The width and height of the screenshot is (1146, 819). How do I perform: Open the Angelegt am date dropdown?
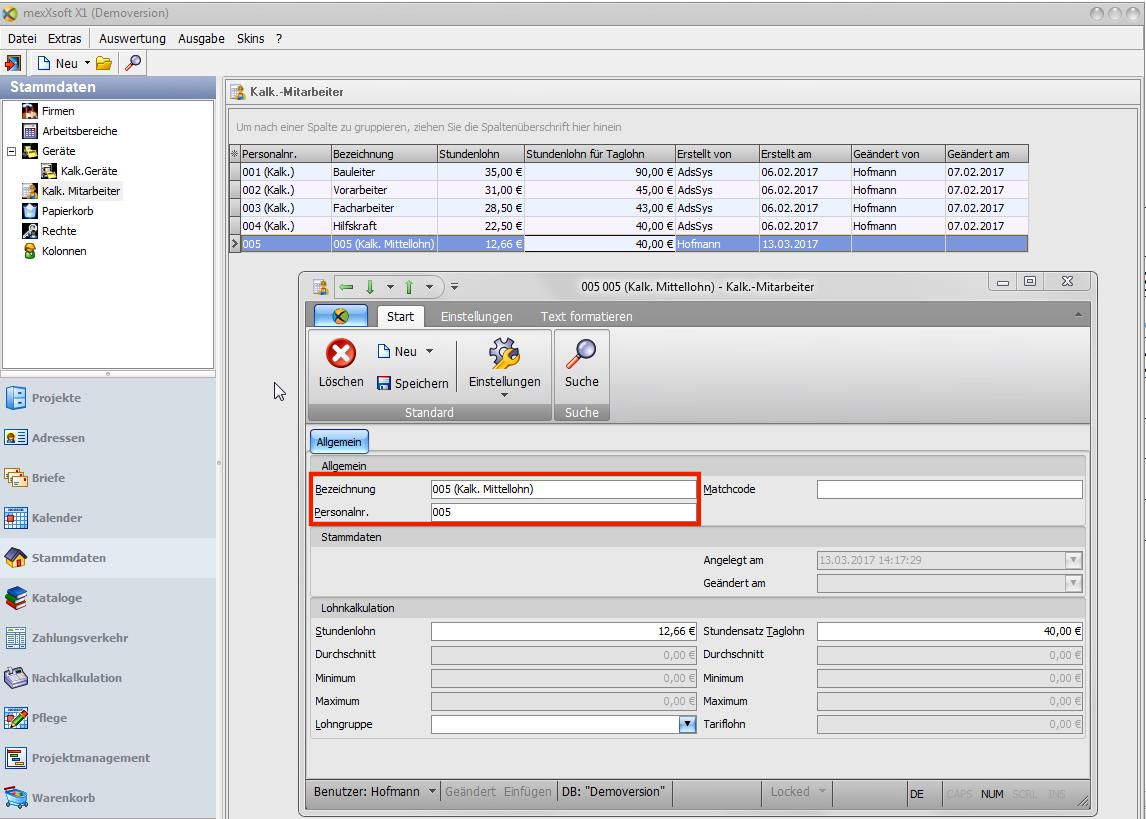pyautogui.click(x=1073, y=560)
